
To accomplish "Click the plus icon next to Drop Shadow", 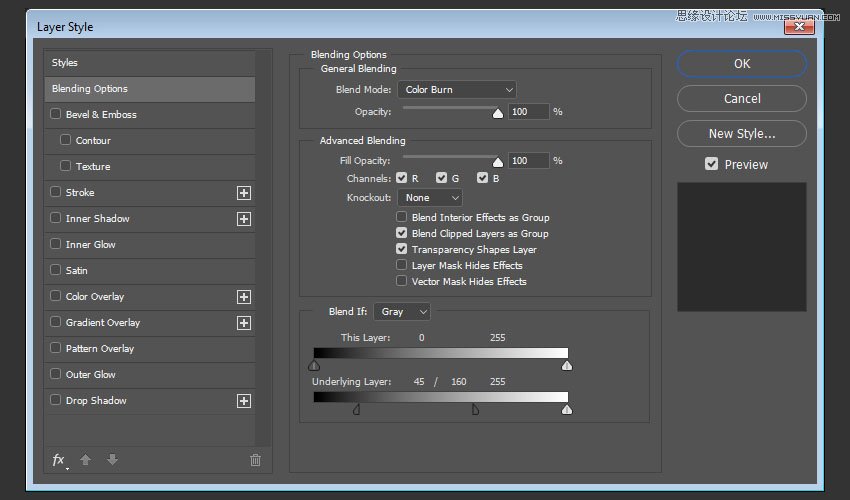I will coord(243,401).
